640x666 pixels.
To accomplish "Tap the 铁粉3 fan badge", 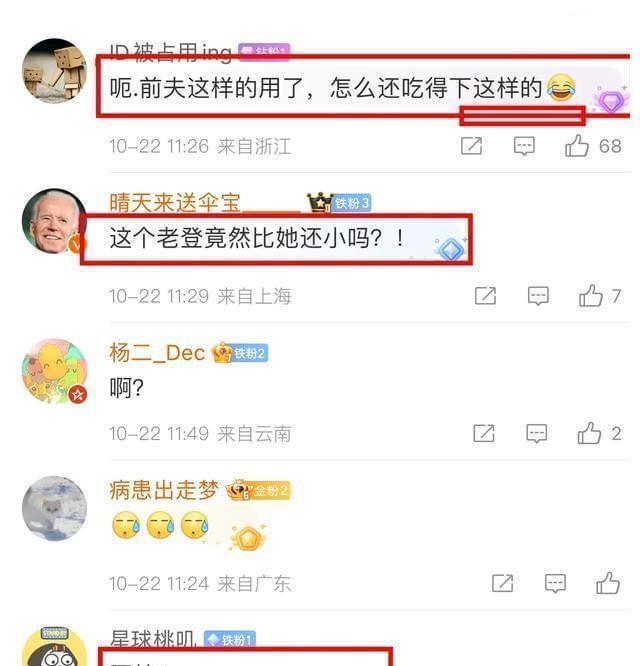I will 352,203.
